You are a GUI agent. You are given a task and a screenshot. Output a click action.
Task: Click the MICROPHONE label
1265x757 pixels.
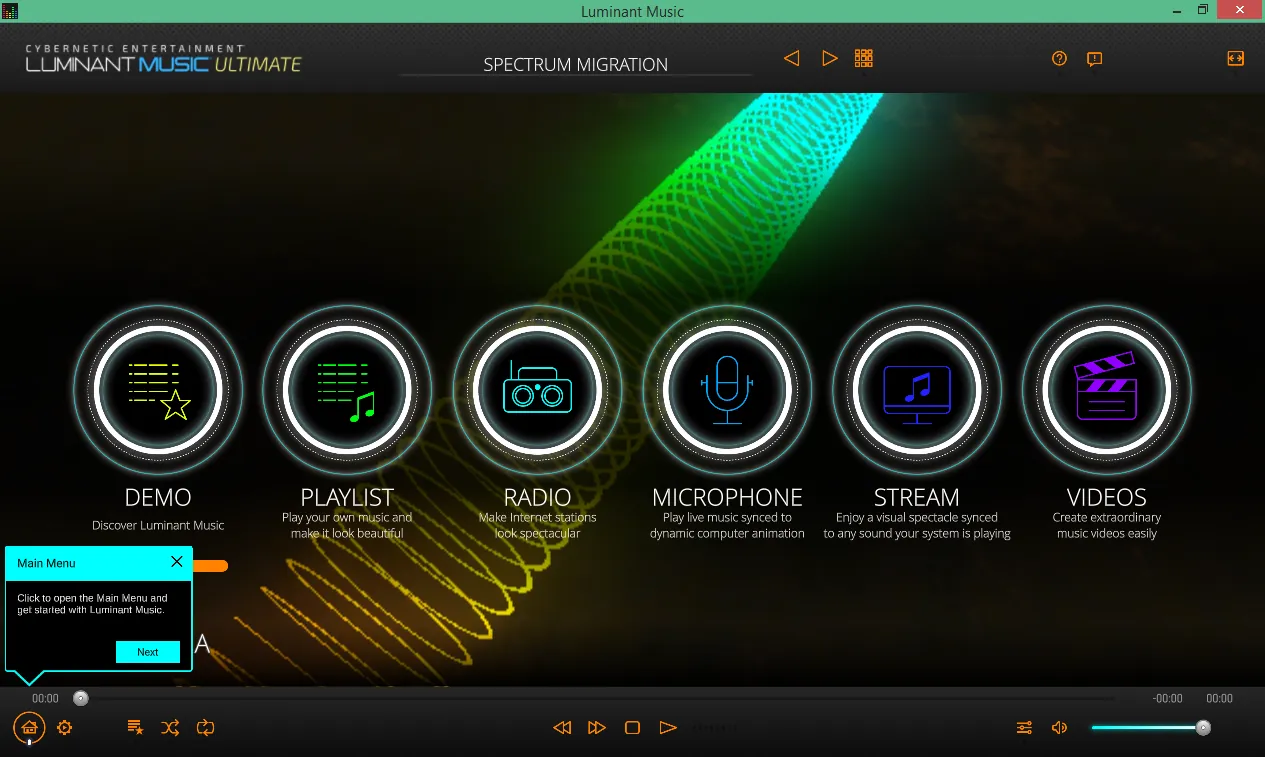click(x=727, y=497)
